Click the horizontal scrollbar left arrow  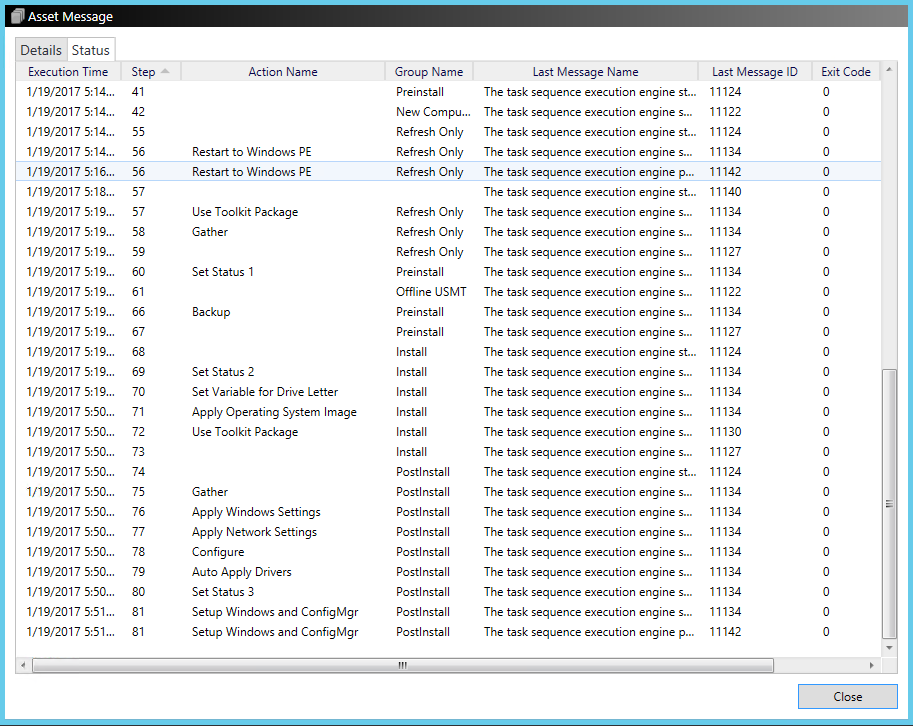(x=24, y=665)
